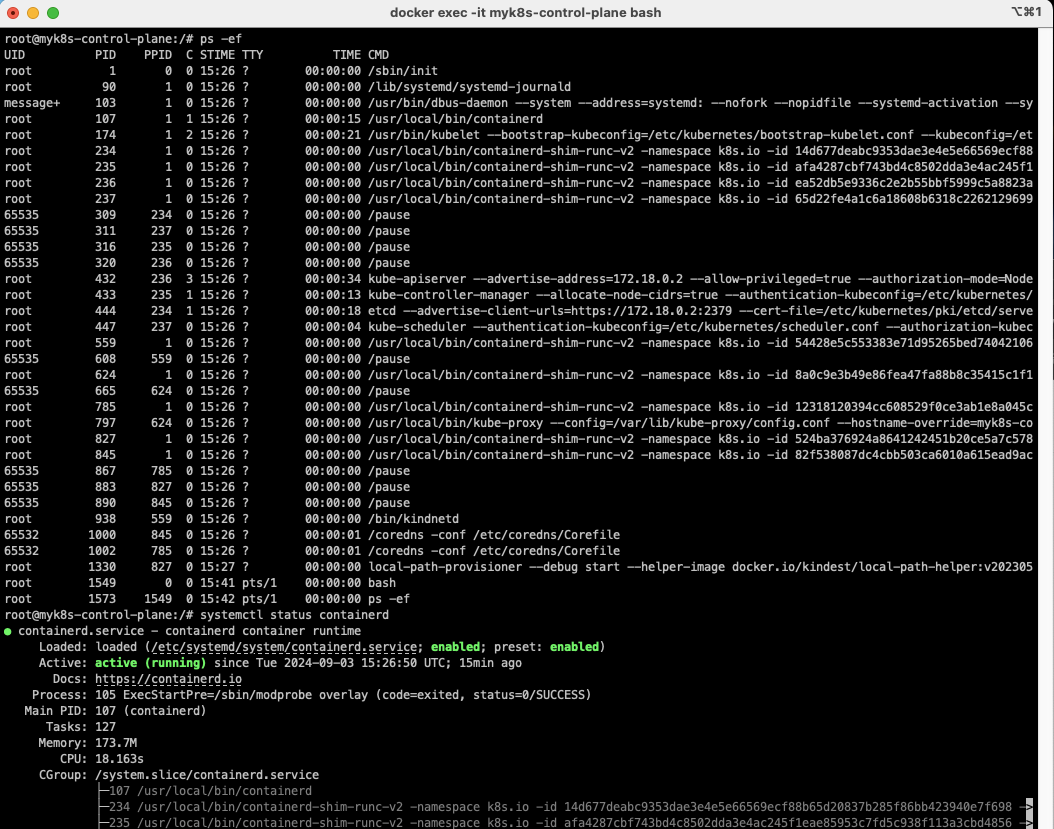1054x829 pixels.
Task: Click the PID column header
Action: [x=105, y=55]
